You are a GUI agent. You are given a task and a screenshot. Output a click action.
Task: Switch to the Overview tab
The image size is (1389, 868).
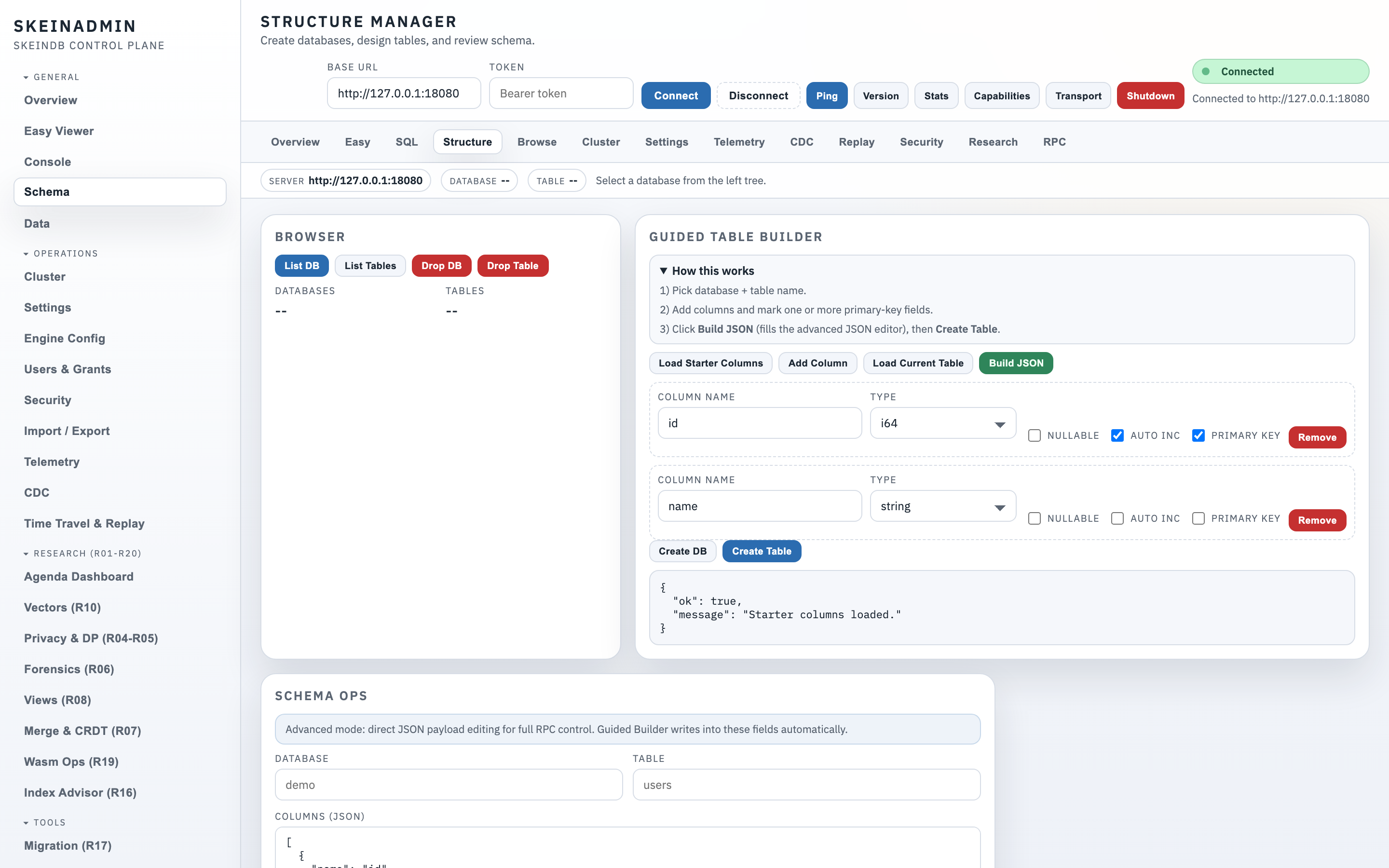[295, 142]
